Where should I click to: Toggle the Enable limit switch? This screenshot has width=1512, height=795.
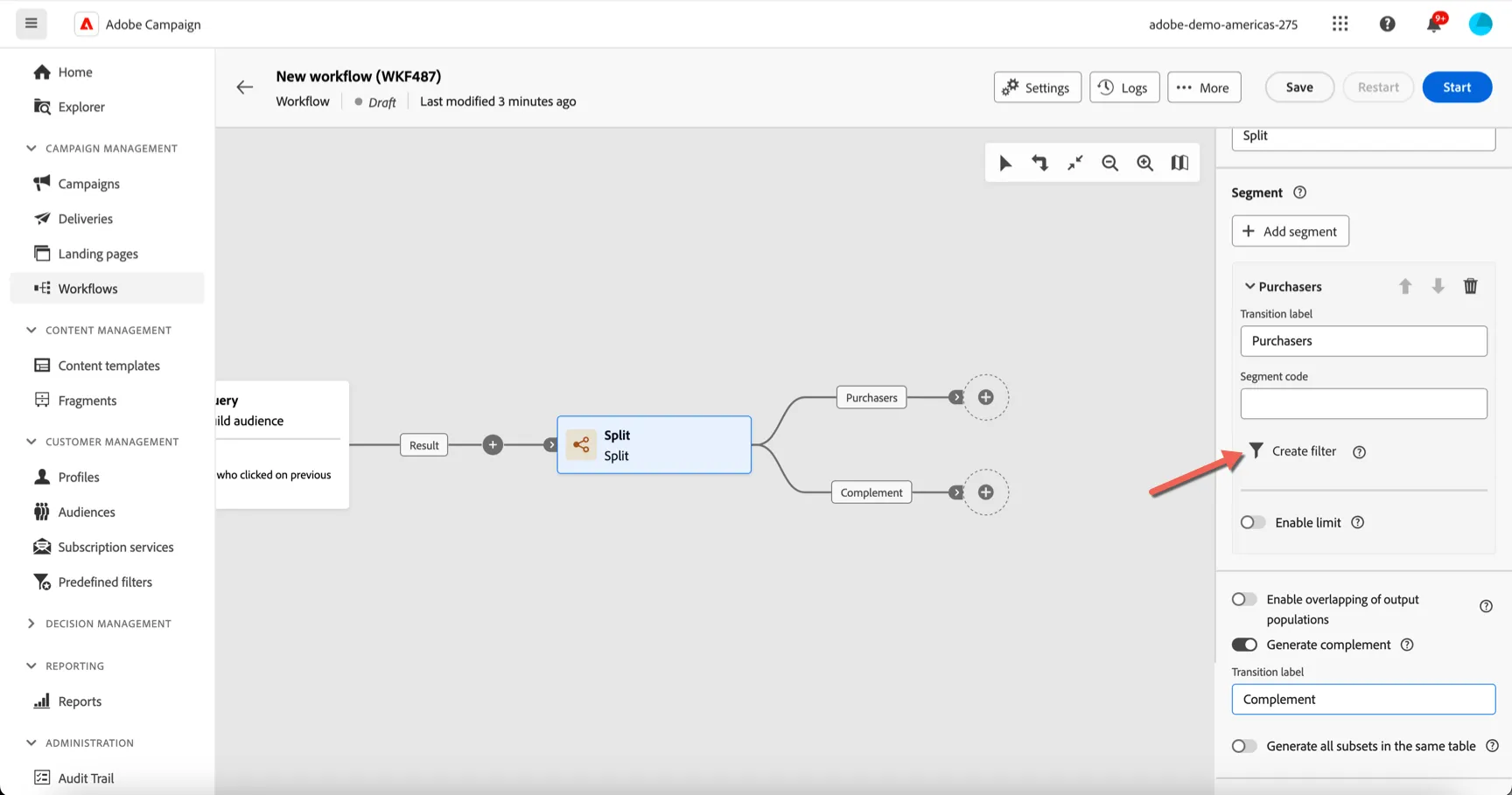(x=1253, y=522)
